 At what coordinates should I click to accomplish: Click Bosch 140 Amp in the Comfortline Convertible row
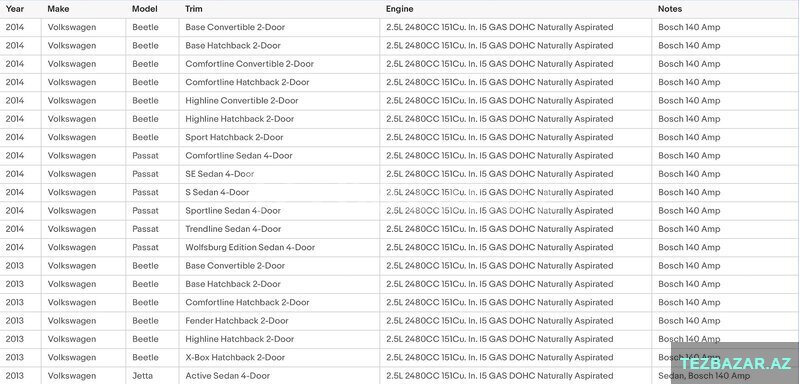point(689,64)
